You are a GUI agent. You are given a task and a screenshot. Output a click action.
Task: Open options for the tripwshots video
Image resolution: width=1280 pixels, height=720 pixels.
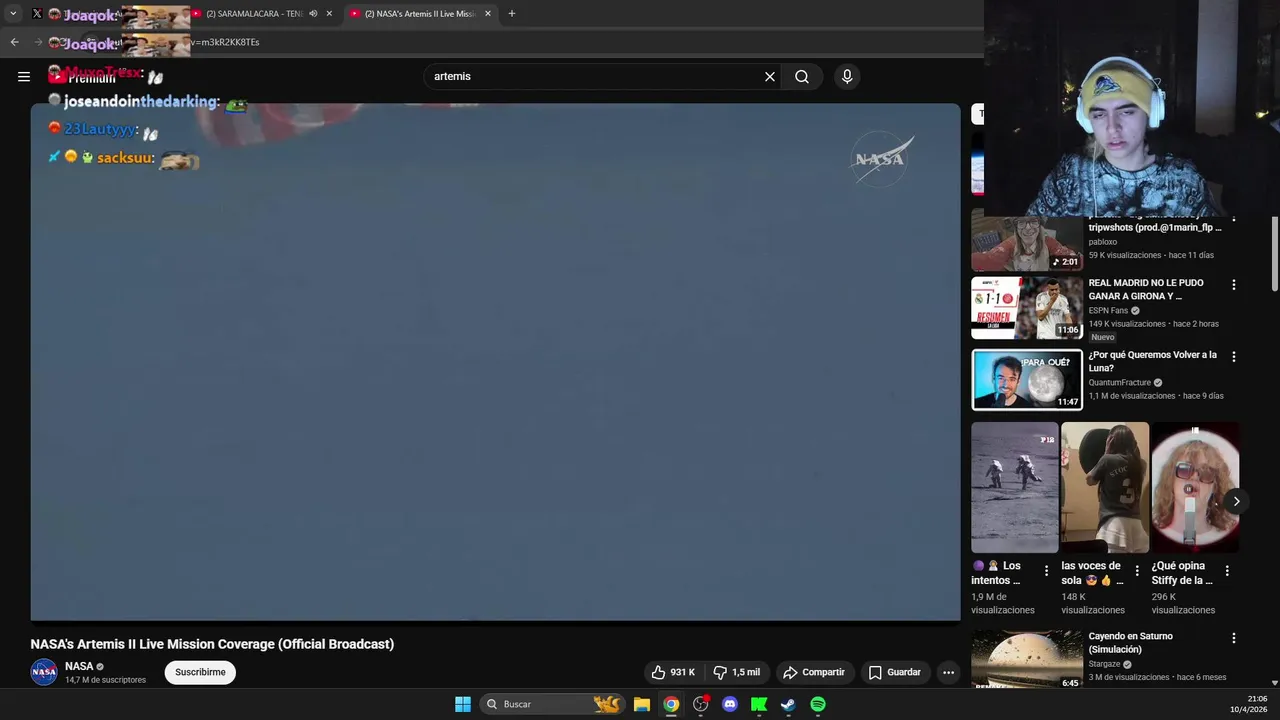pos(1233,218)
